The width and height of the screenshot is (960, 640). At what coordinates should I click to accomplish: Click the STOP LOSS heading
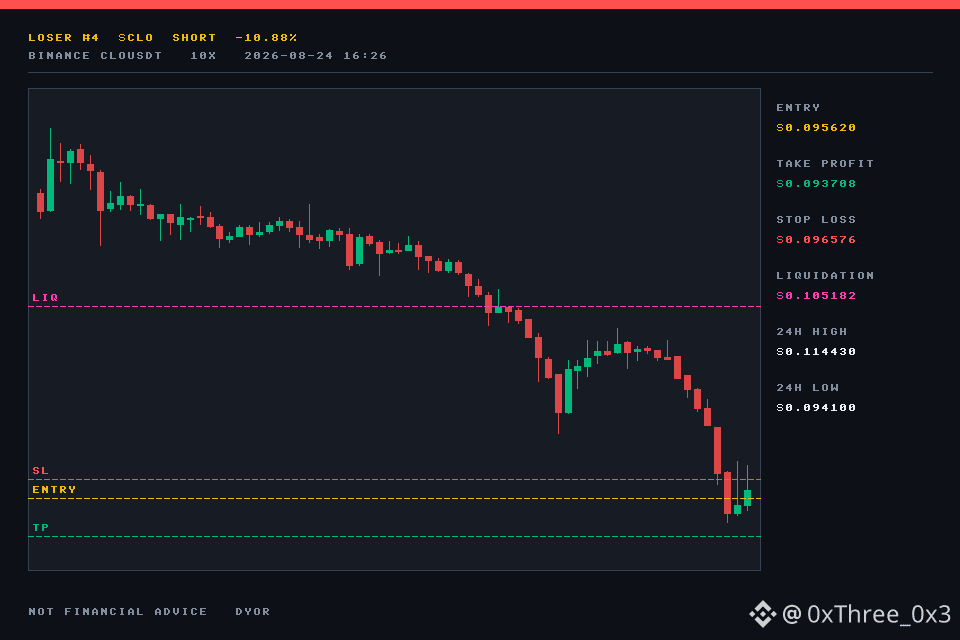click(x=816, y=220)
